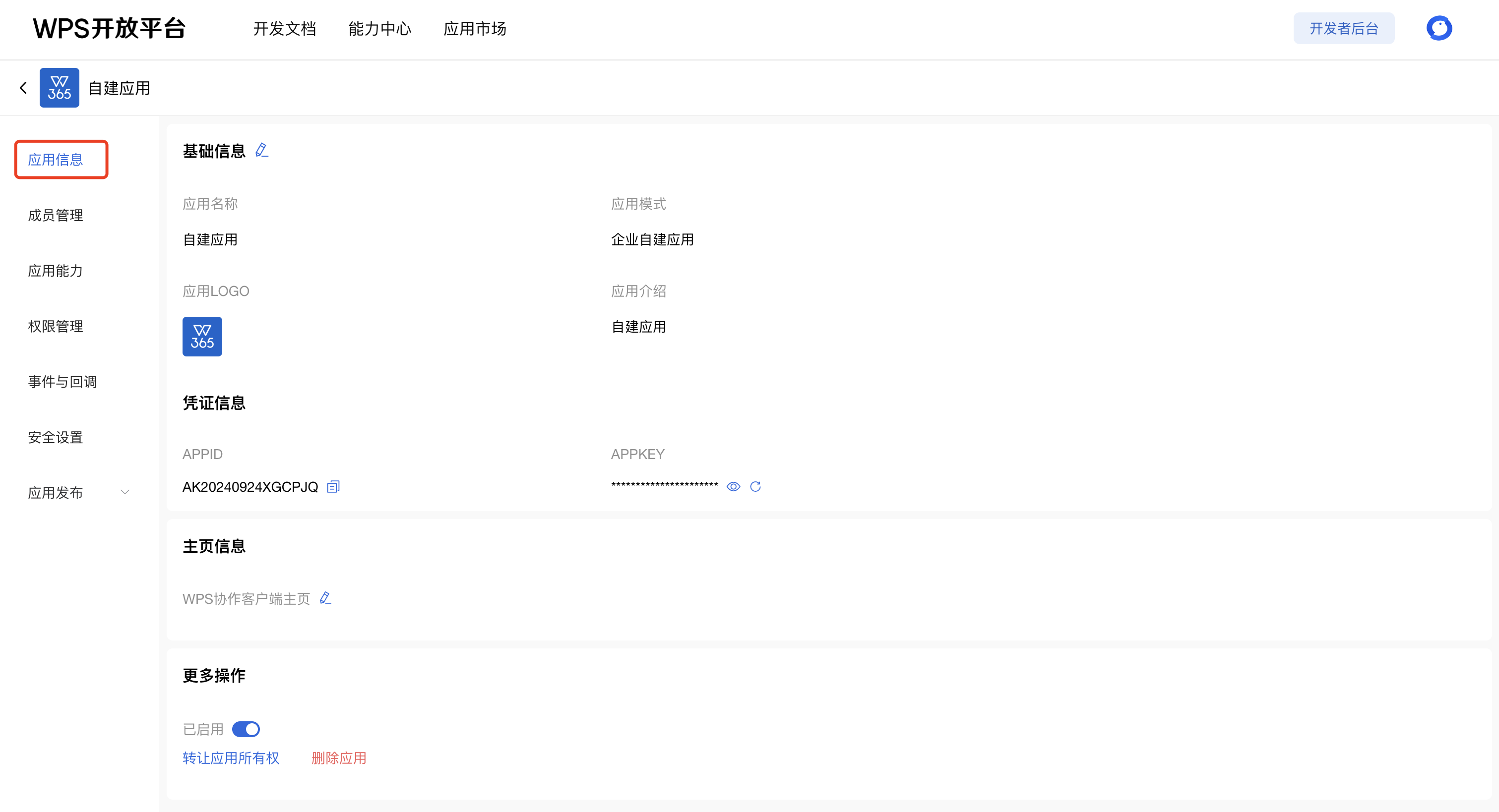Click the APPID value AK20240924XGCPJQ

(250, 487)
